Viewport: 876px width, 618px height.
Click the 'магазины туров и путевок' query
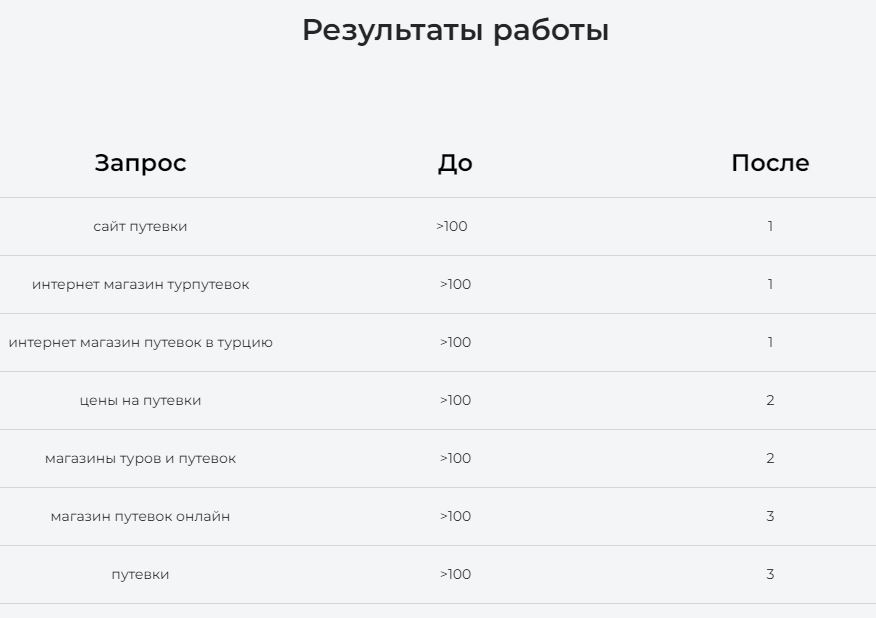point(140,458)
